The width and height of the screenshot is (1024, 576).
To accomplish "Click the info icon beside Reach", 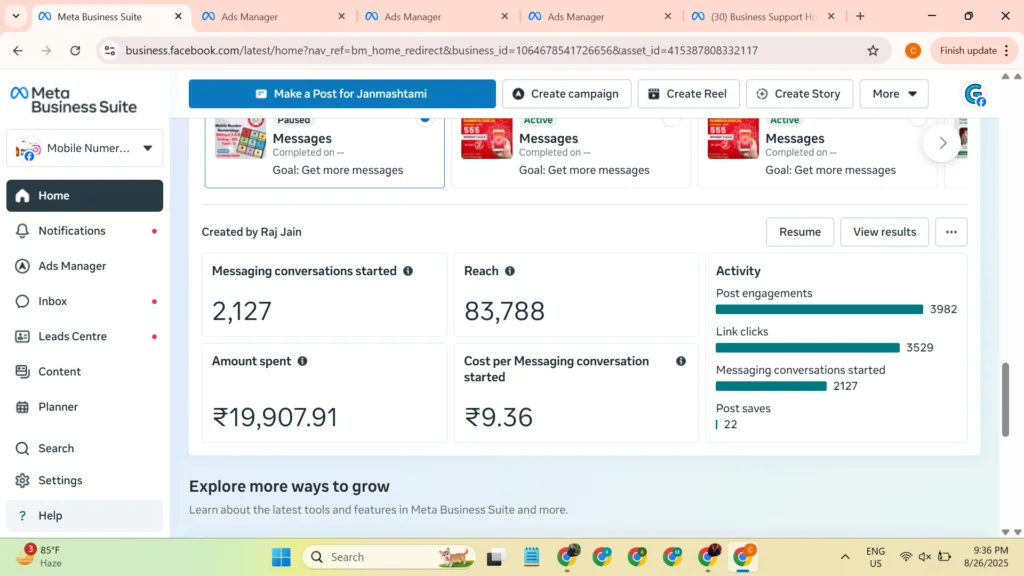I will tap(510, 271).
